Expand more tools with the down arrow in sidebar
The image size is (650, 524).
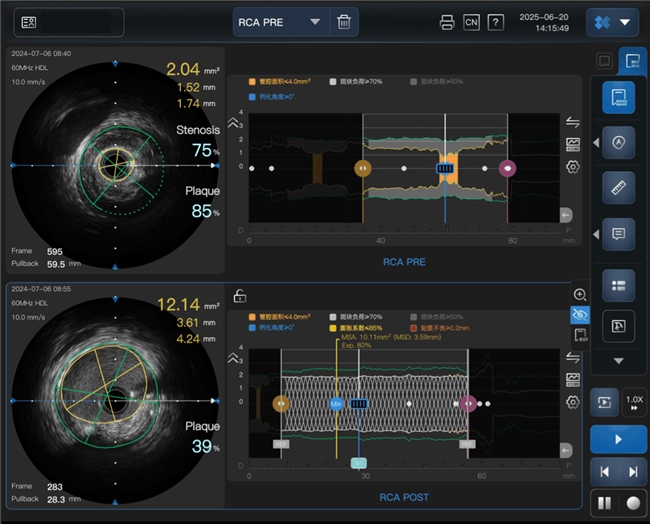point(618,360)
